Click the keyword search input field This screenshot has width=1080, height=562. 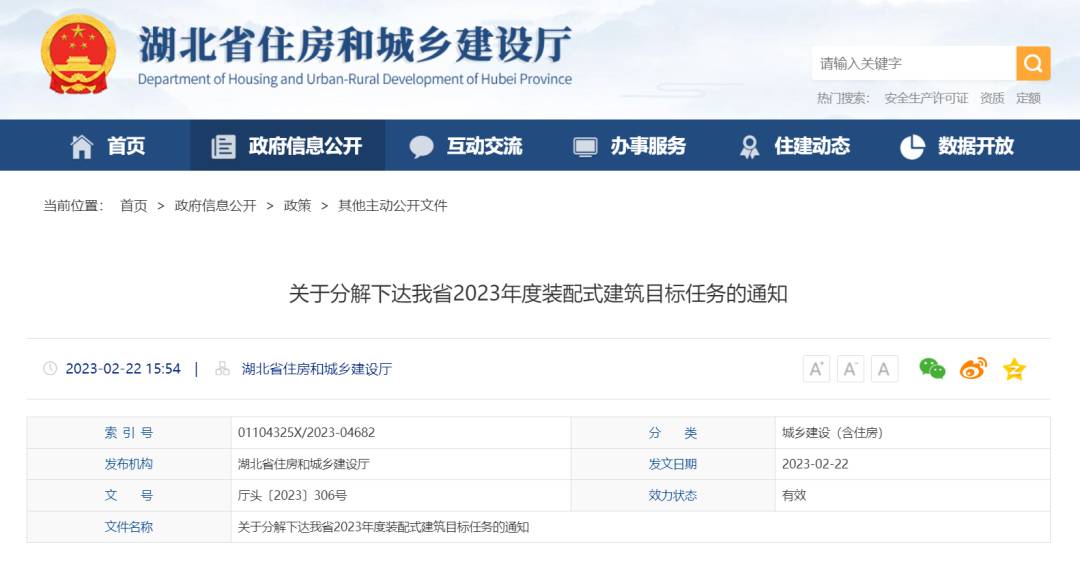[x=912, y=64]
